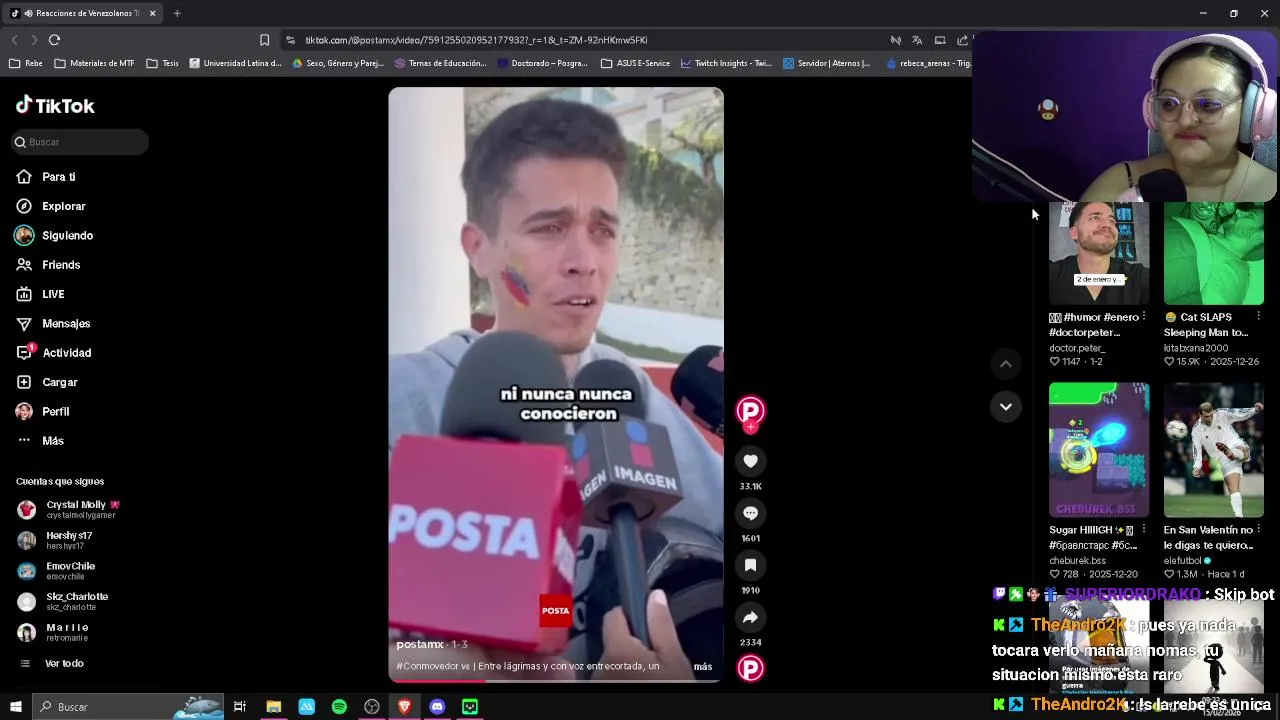Open Cat SLAPS Sleeping Man thumbnail
The height and width of the screenshot is (720, 1280).
click(x=1213, y=254)
